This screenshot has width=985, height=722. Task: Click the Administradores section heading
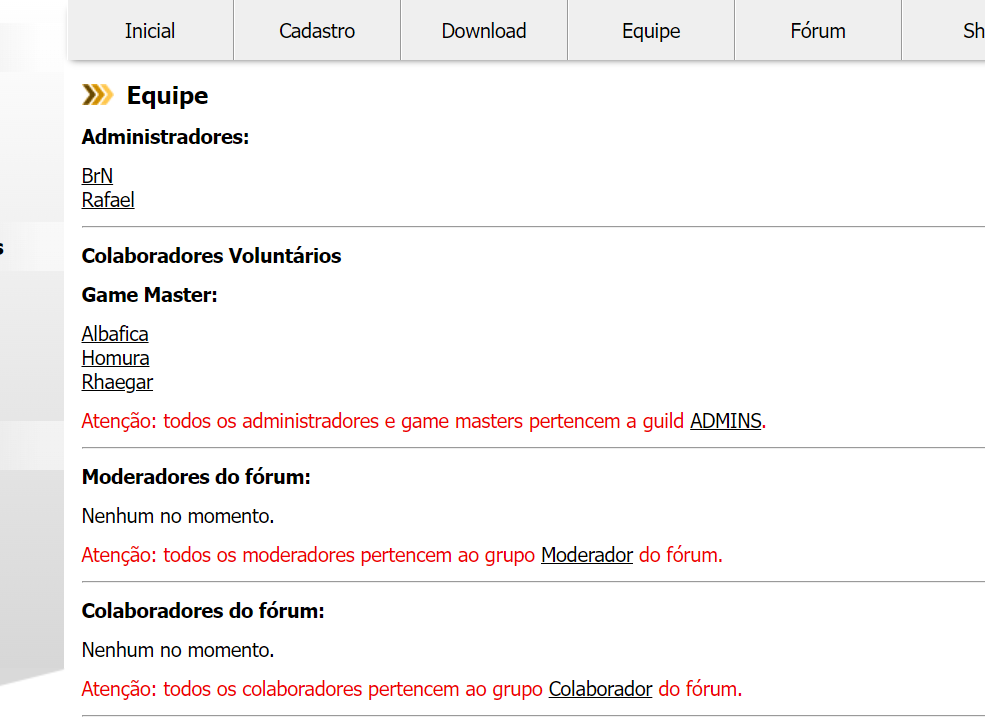tap(165, 137)
